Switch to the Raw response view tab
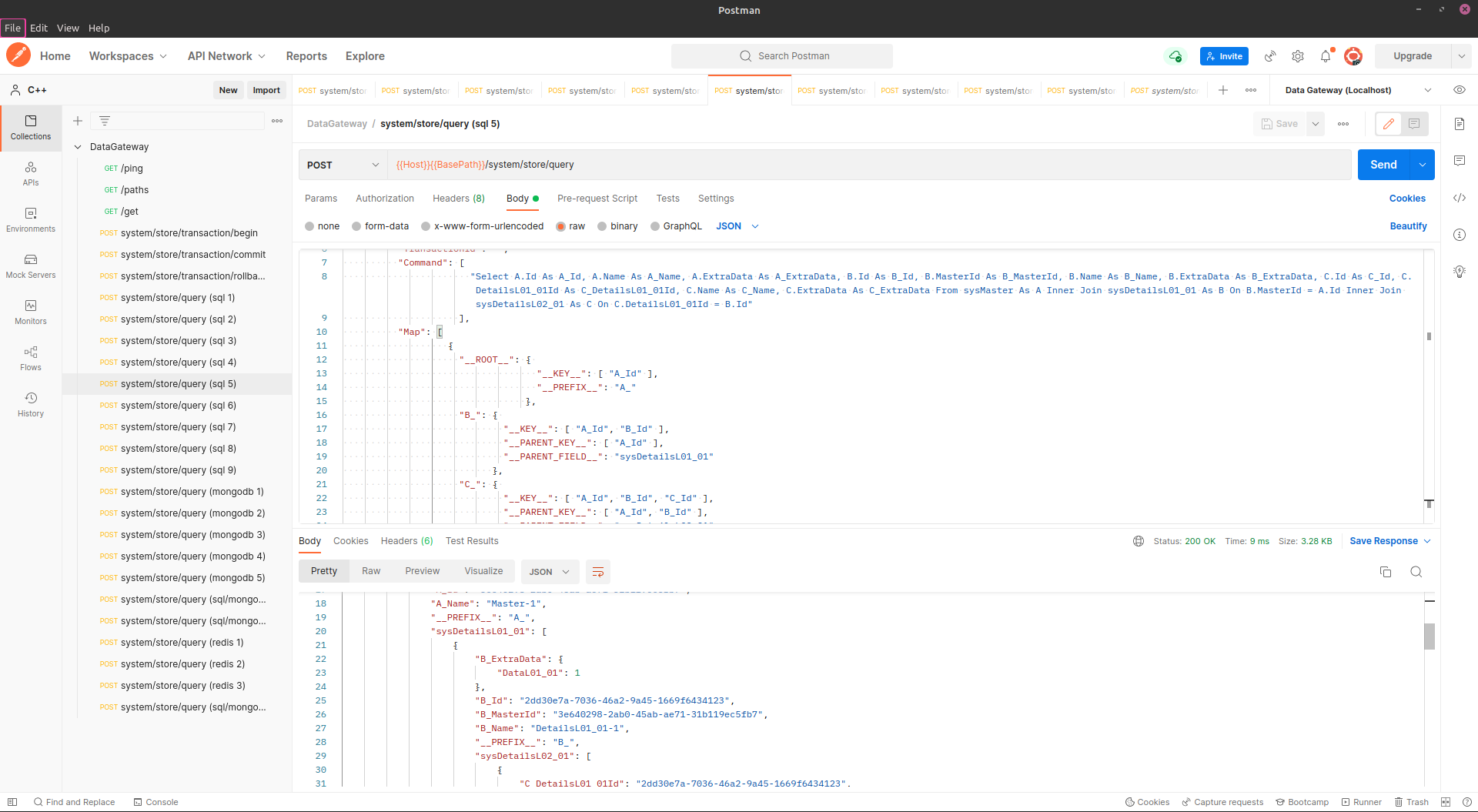 coord(371,571)
